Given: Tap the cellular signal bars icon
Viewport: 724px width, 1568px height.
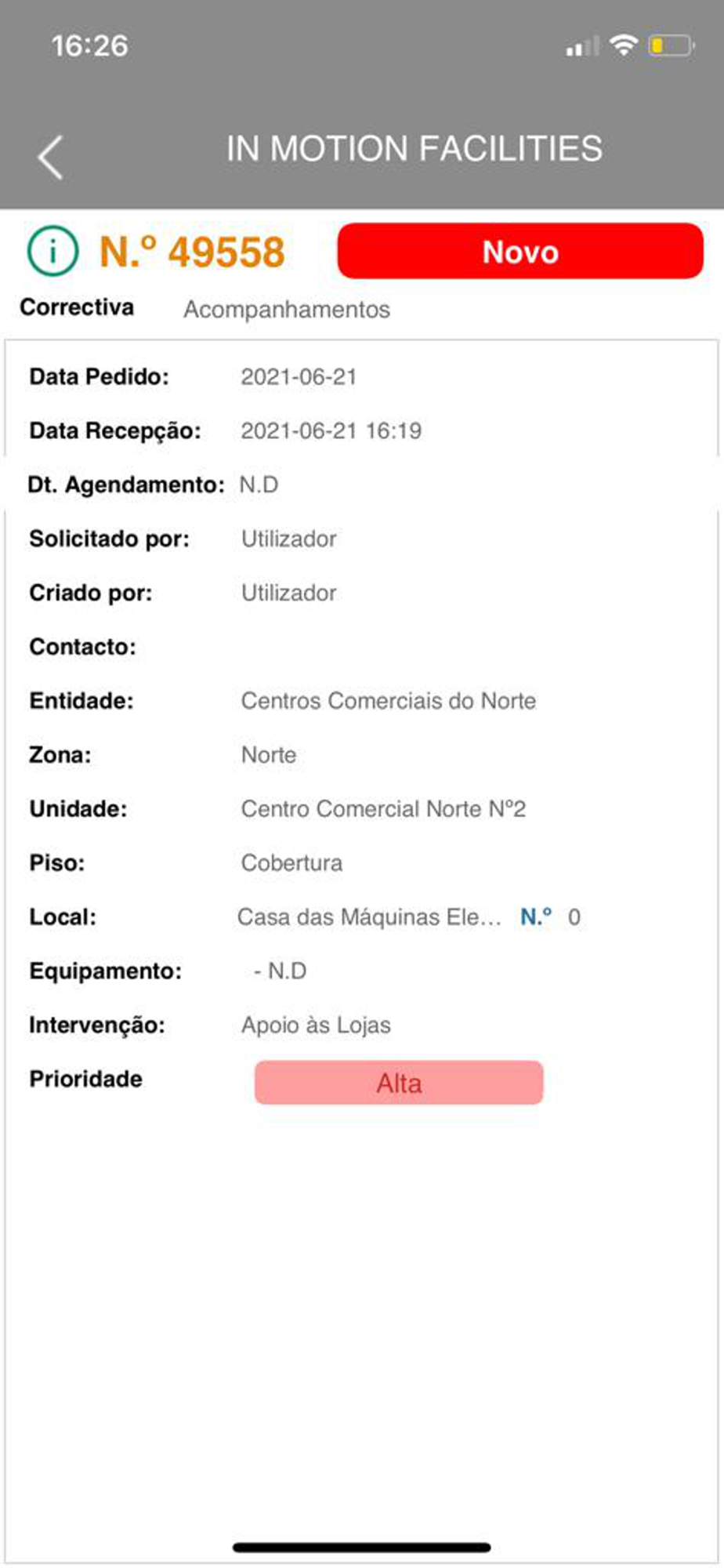Looking at the screenshot, I should [x=581, y=47].
